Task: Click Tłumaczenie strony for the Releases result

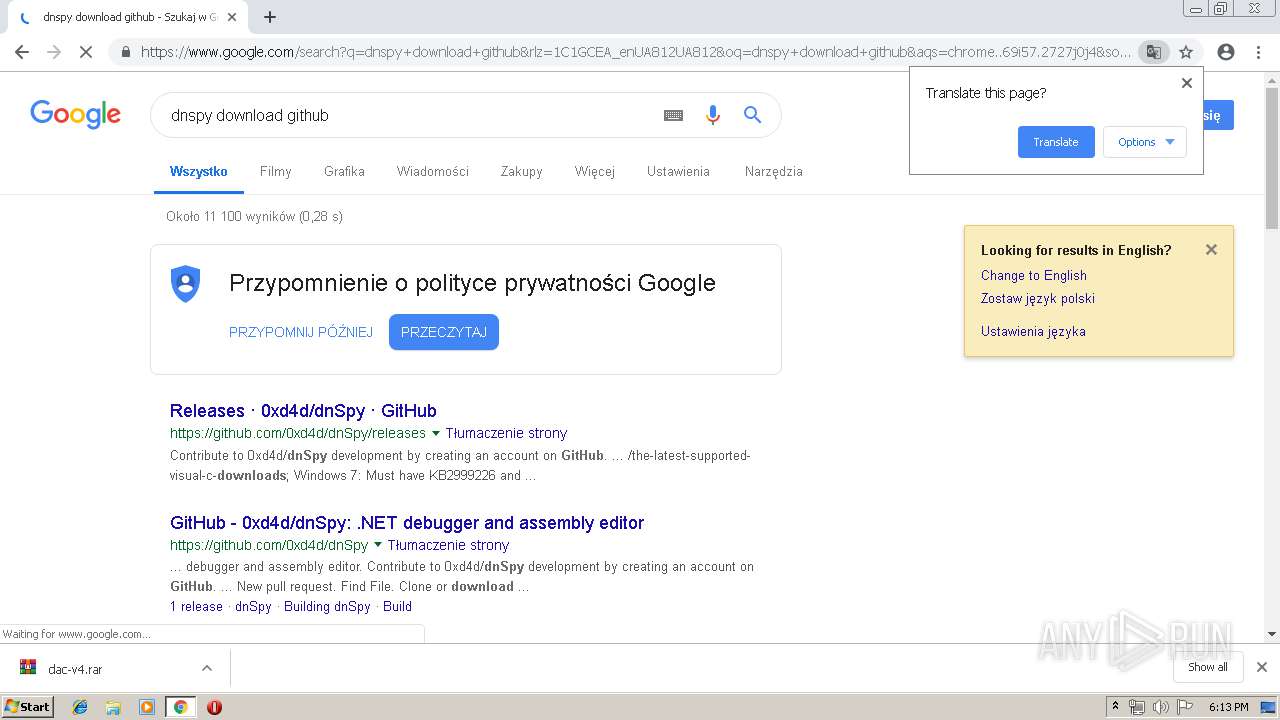Action: tap(506, 433)
